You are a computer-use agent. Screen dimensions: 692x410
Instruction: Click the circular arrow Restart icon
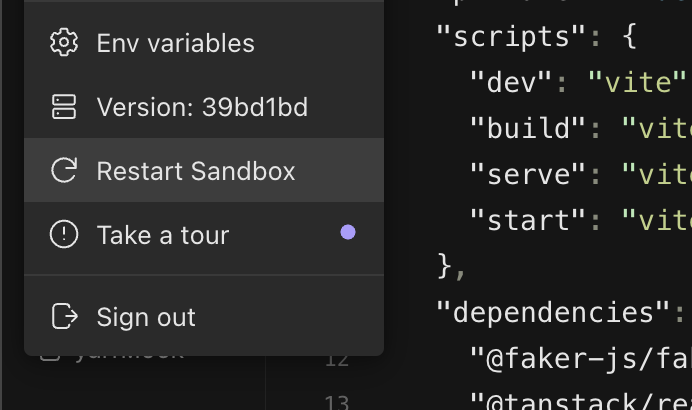[64, 170]
